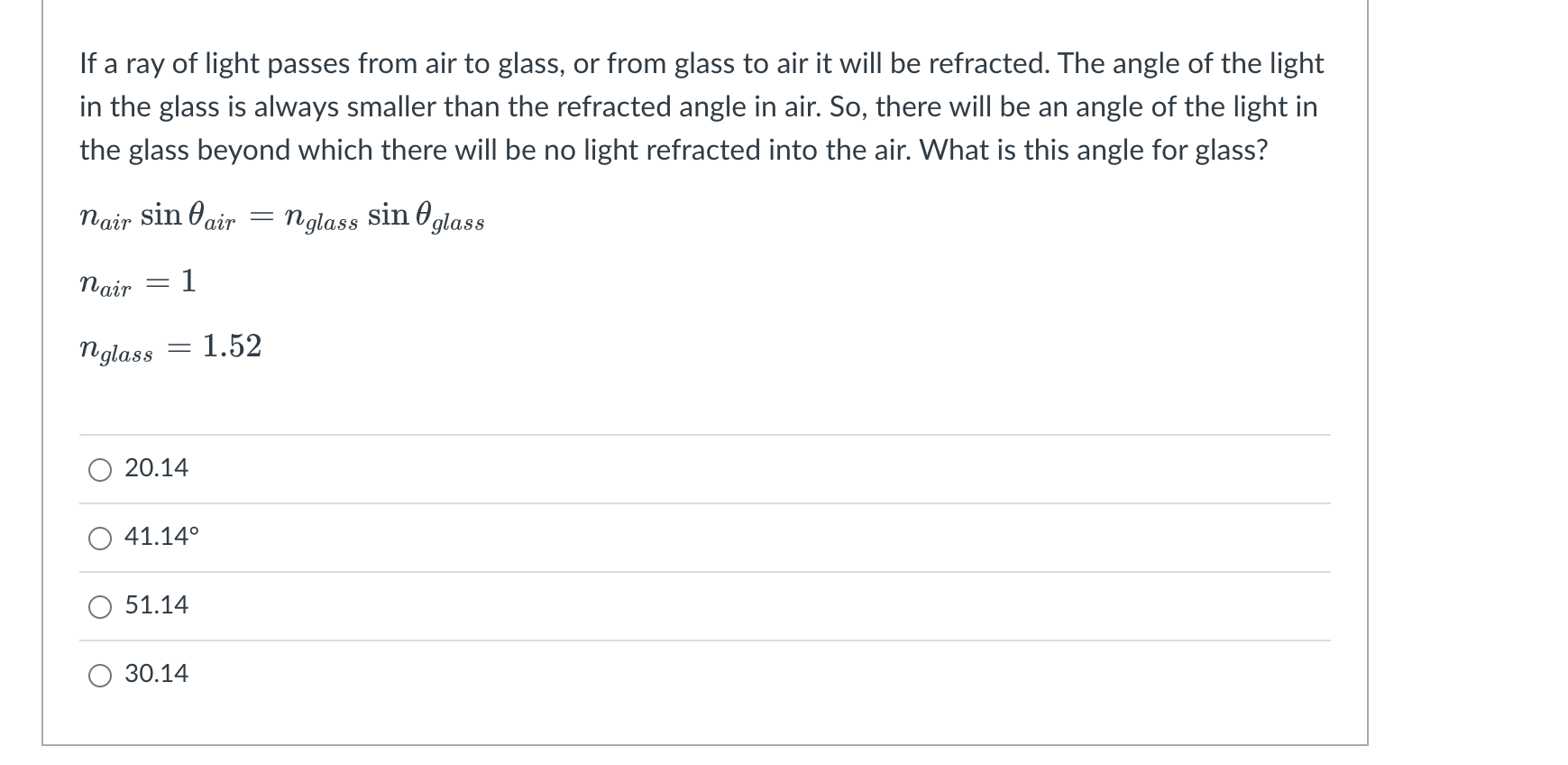The width and height of the screenshot is (1568, 765).
Task: Select the radio button for 30.14
Action: [x=99, y=673]
